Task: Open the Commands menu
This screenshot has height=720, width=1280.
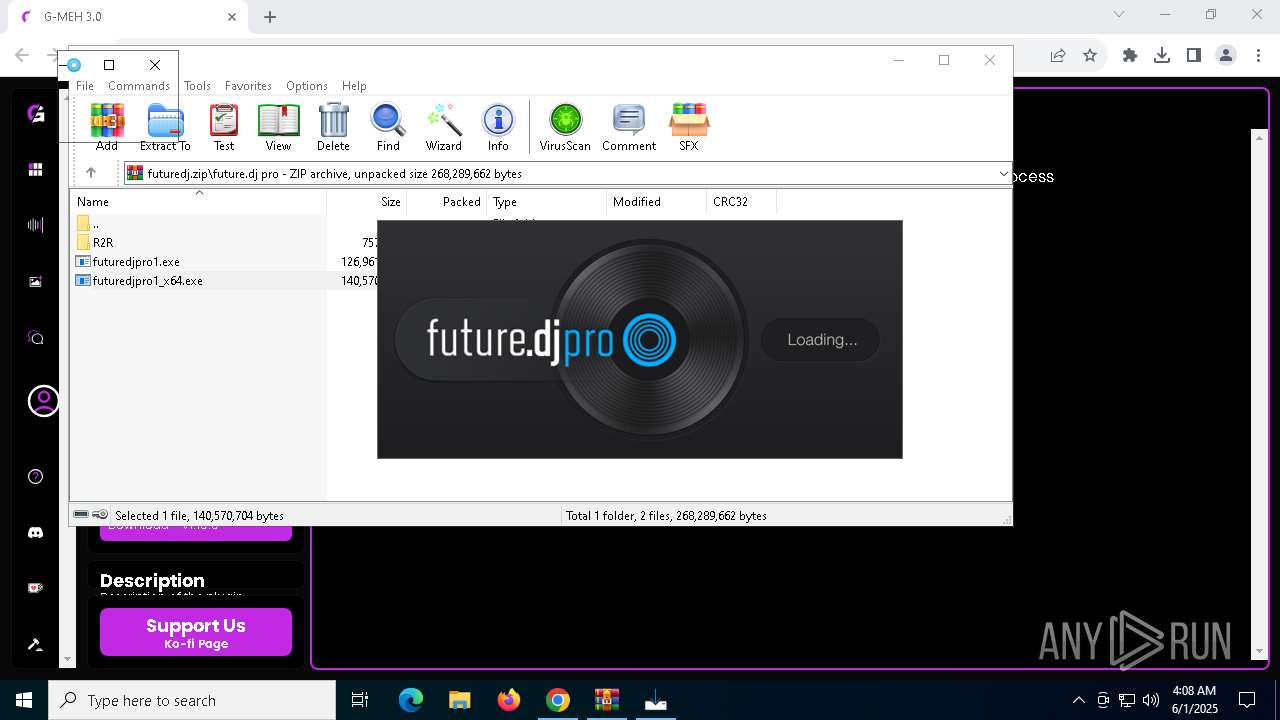Action: coord(139,86)
